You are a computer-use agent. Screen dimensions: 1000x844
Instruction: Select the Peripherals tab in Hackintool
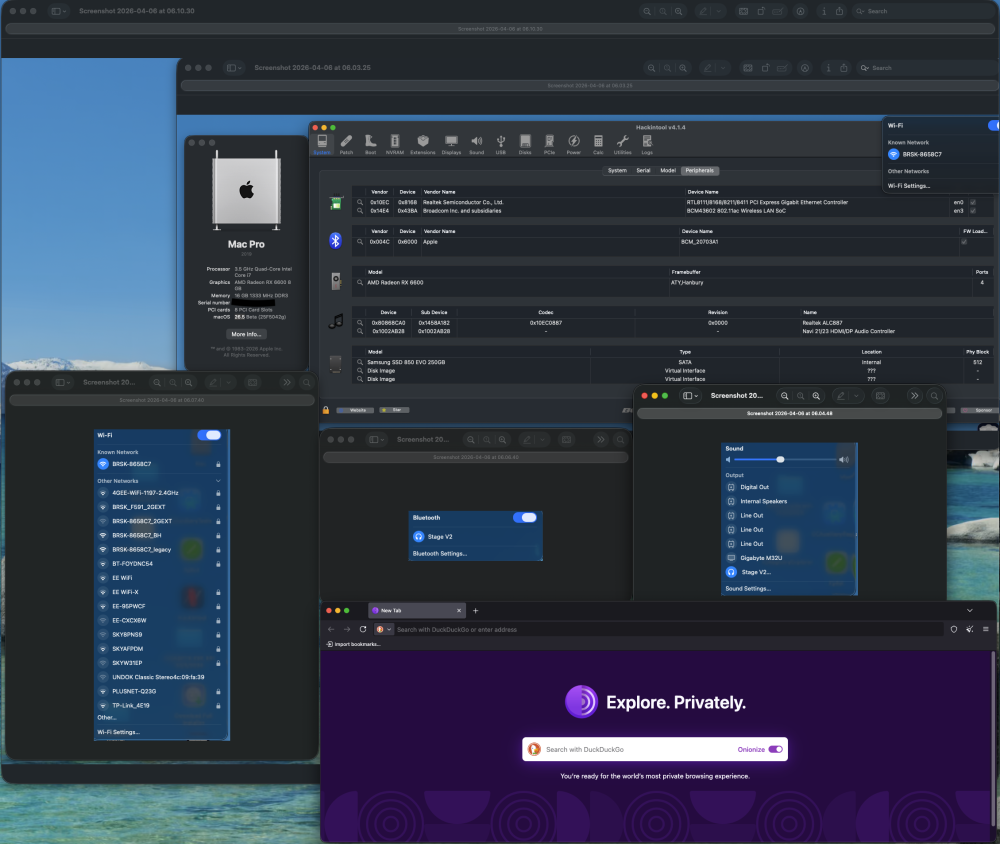click(x=700, y=170)
